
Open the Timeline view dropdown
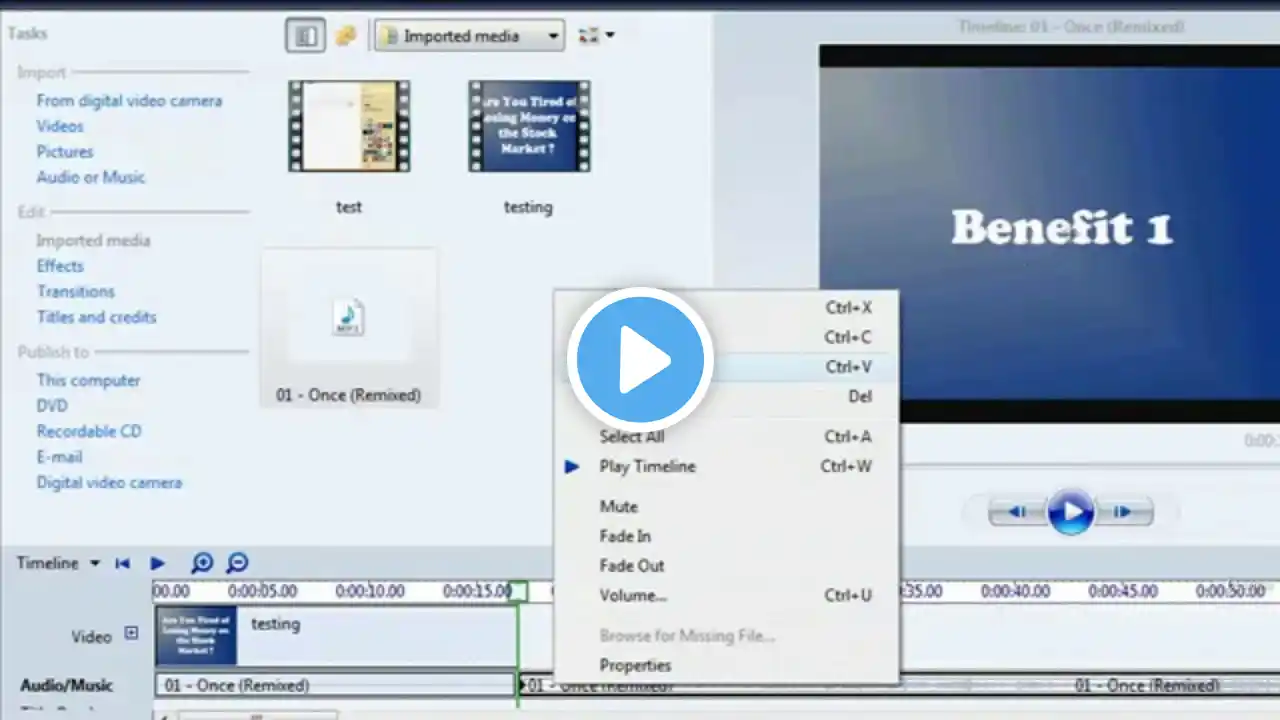pyautogui.click(x=58, y=563)
